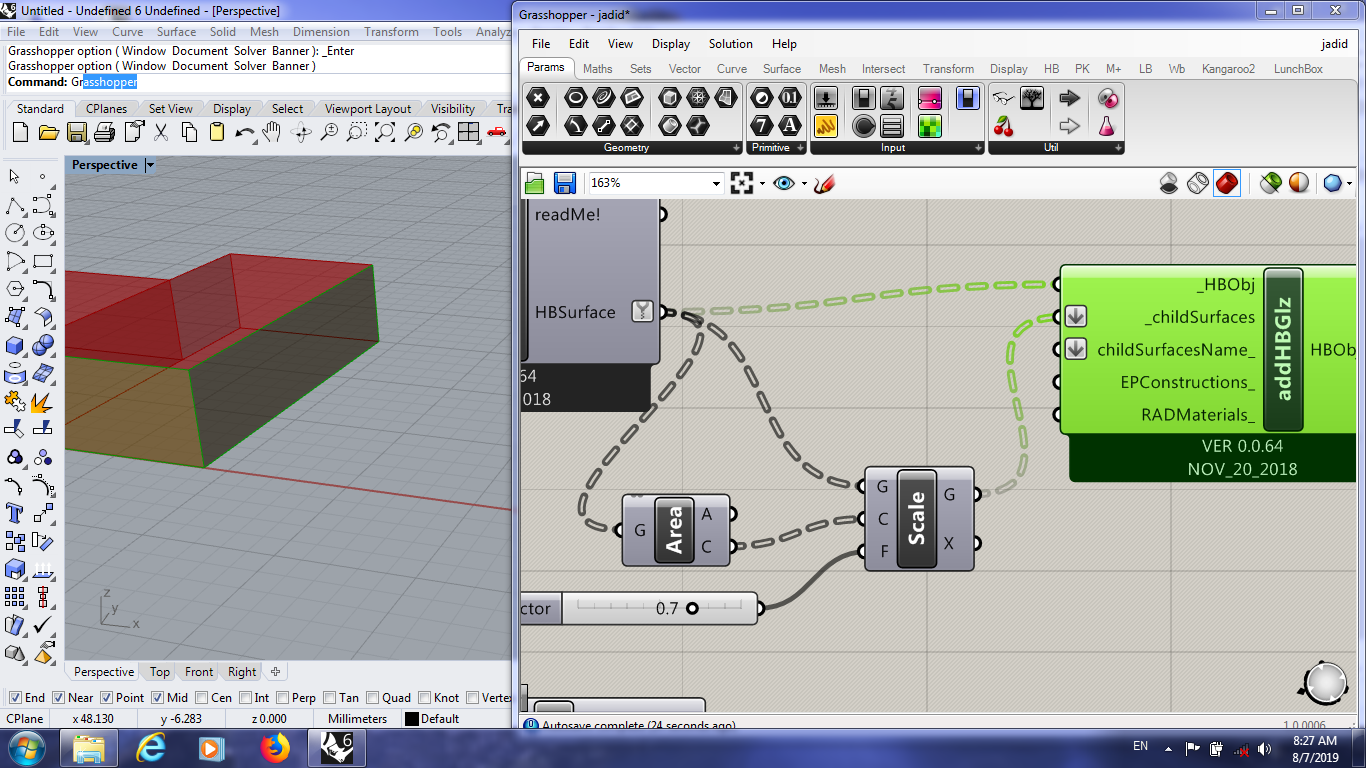The height and width of the screenshot is (768, 1366).
Task: Switch to the Kangaroo2 tab
Action: coord(1228,69)
